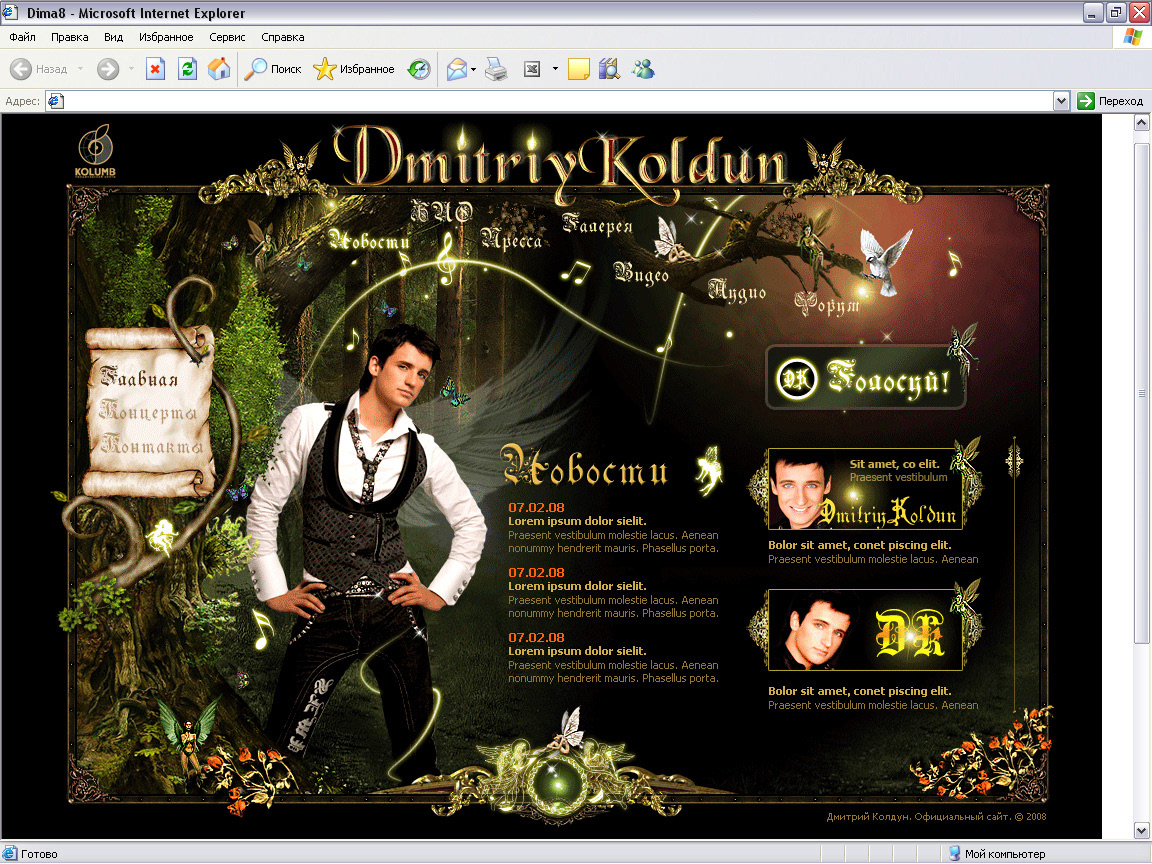The height and width of the screenshot is (864, 1152).
Task: Click the Forward arrow icon
Action: click(108, 69)
